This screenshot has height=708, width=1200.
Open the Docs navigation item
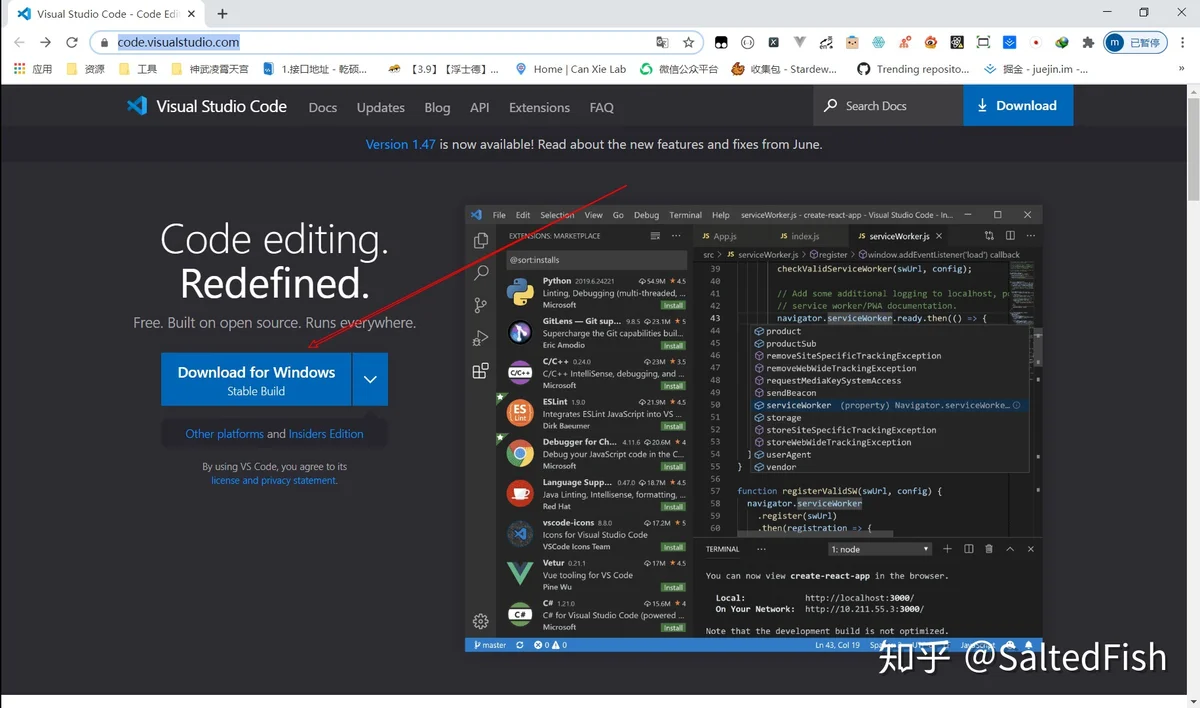323,107
